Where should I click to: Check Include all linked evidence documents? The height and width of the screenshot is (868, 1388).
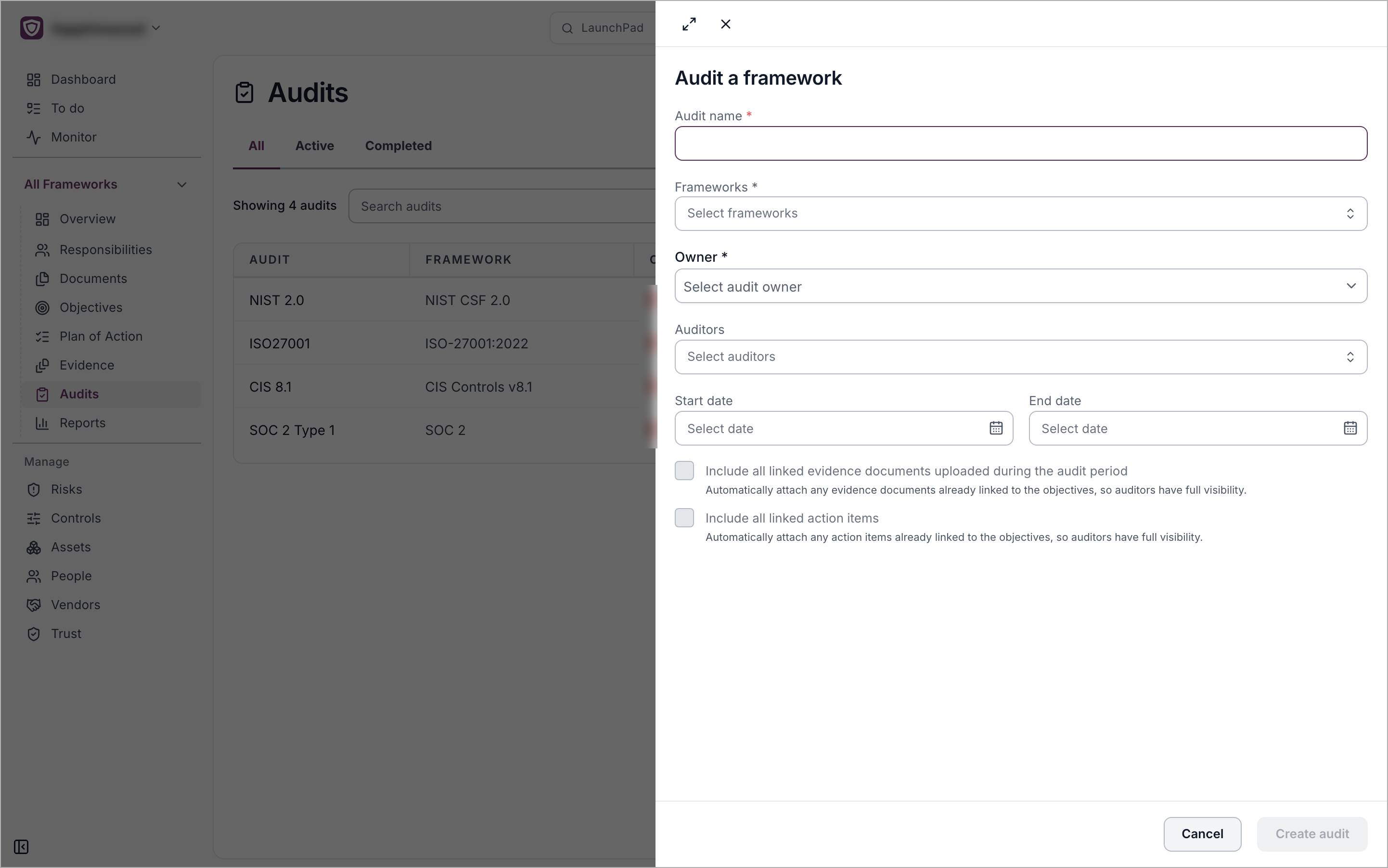point(684,471)
